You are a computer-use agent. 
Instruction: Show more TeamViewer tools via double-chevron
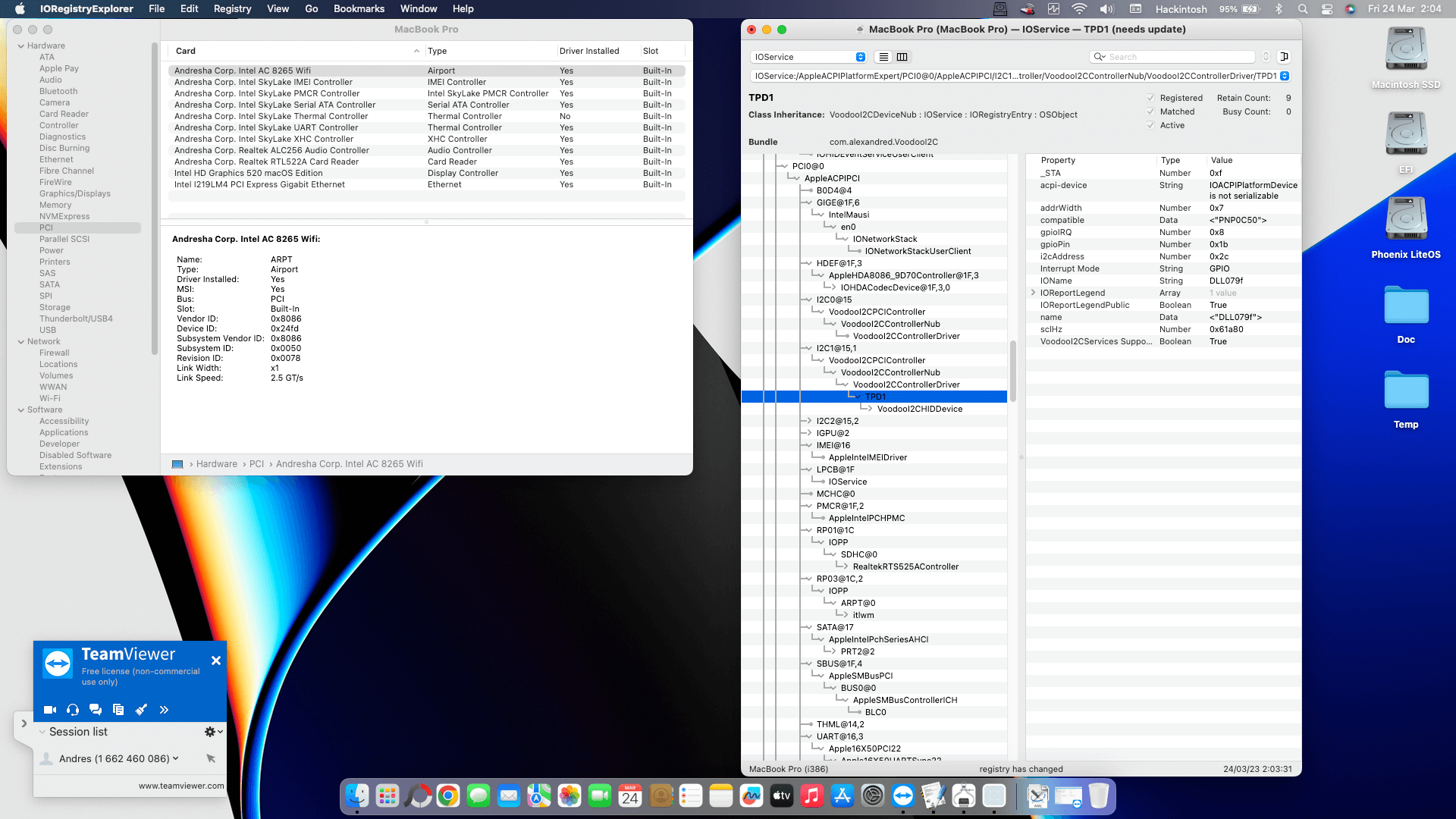click(164, 710)
